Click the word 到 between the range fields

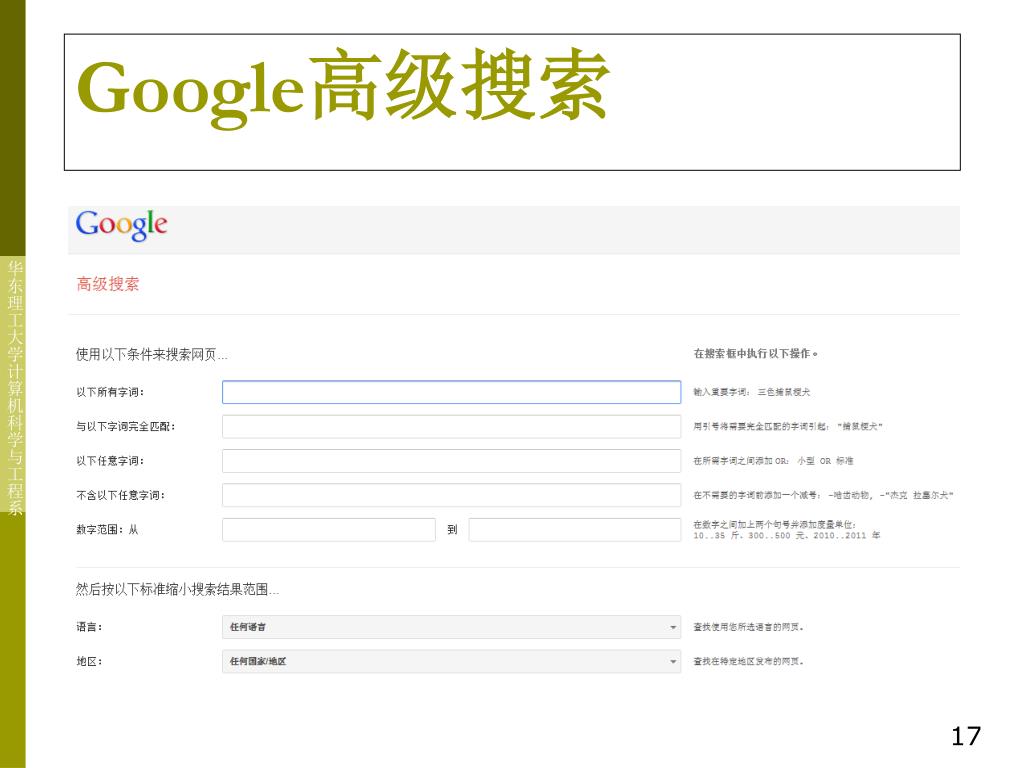[452, 530]
